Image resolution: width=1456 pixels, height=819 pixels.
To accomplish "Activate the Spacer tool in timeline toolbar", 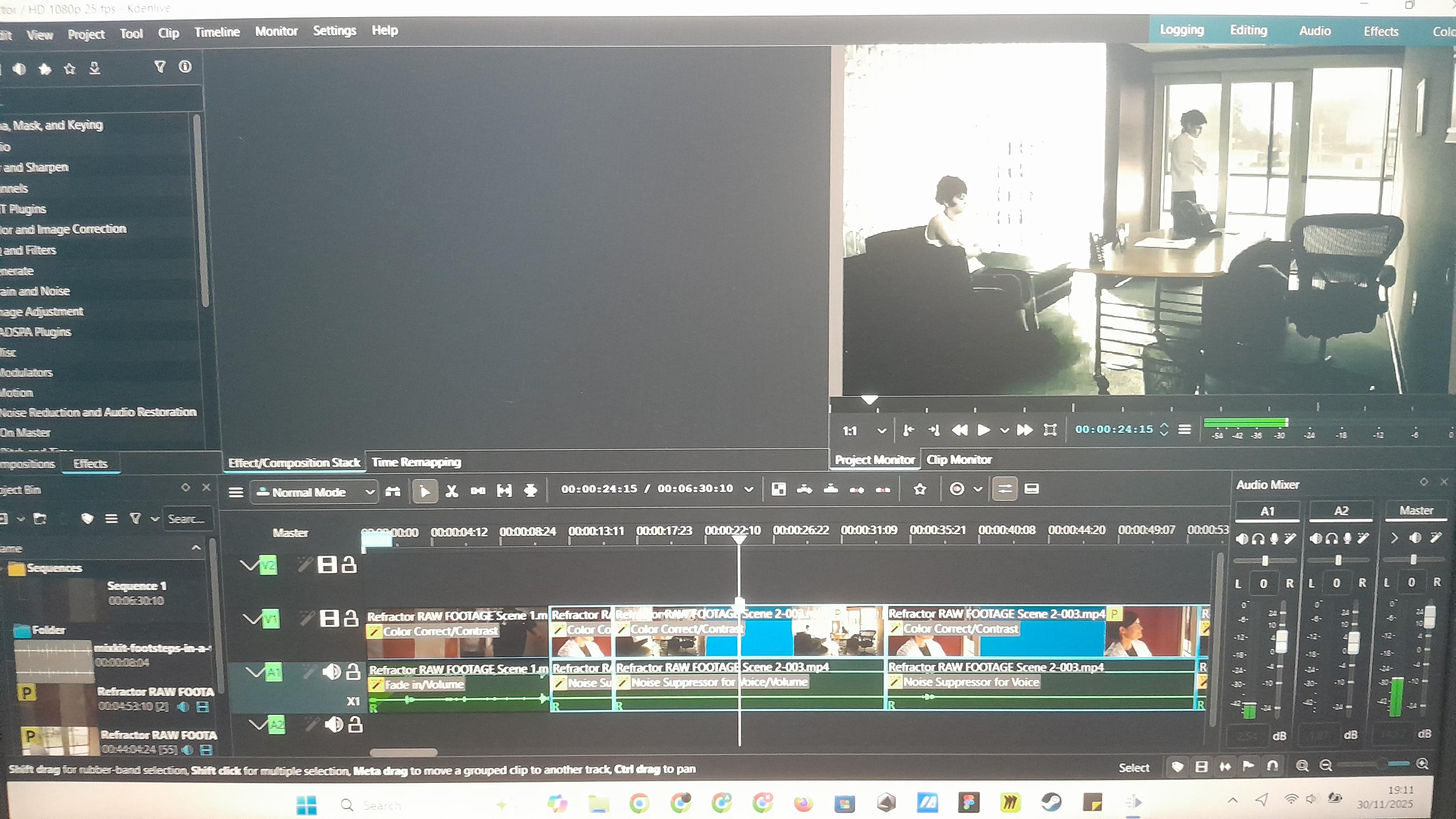I will pyautogui.click(x=478, y=491).
